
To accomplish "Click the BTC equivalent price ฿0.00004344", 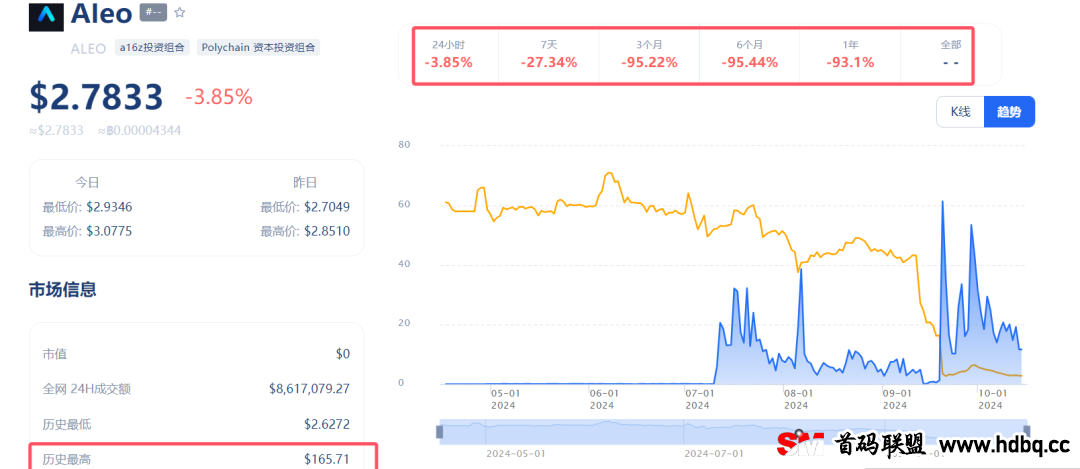I will point(139,131).
